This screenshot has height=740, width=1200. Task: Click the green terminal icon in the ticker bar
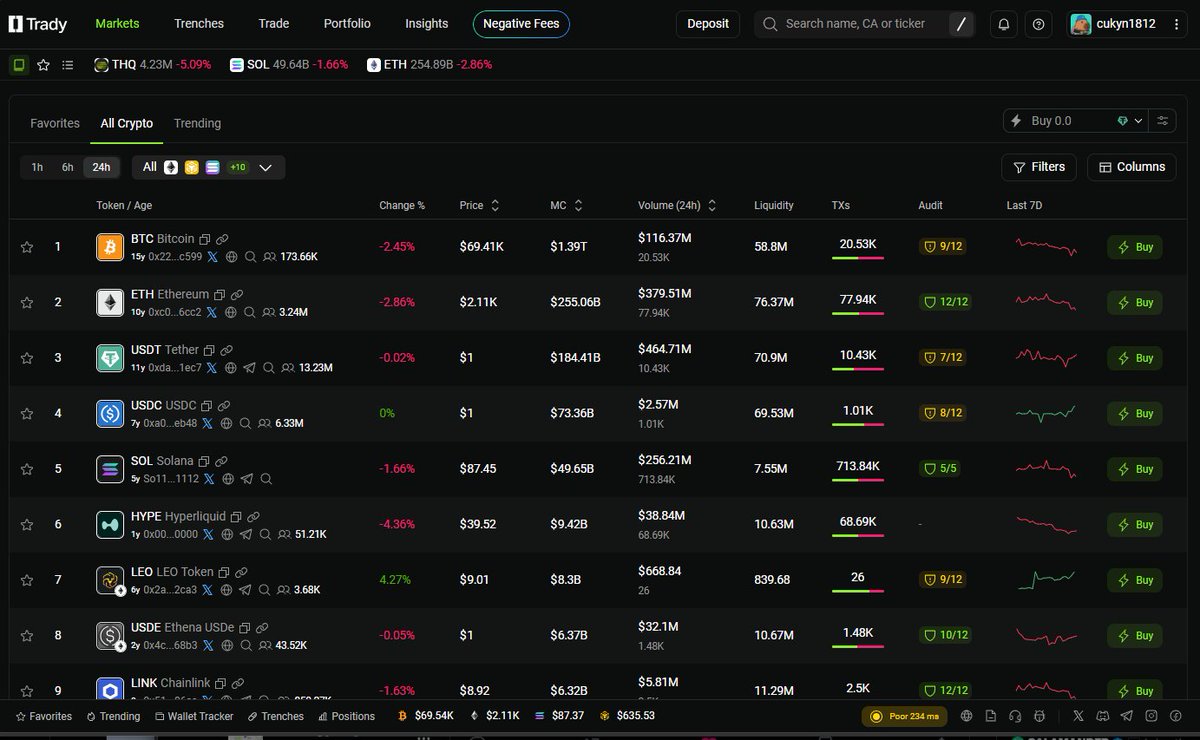19,65
